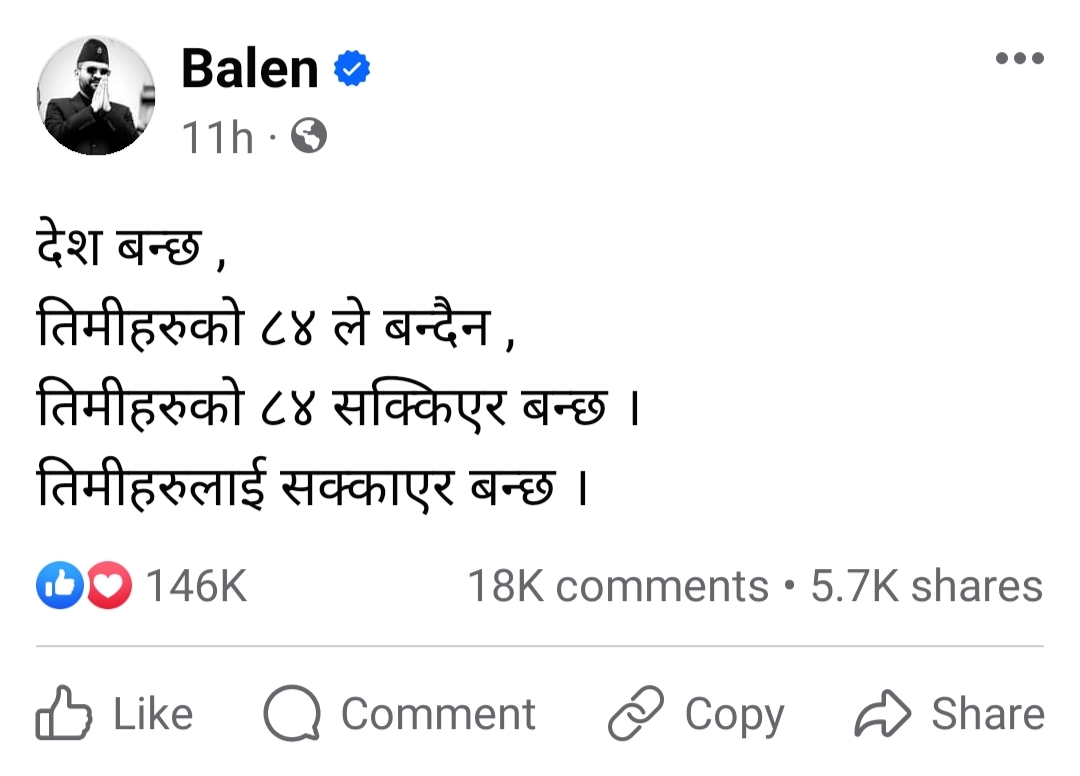Click the red heart reaction icon

(108, 585)
